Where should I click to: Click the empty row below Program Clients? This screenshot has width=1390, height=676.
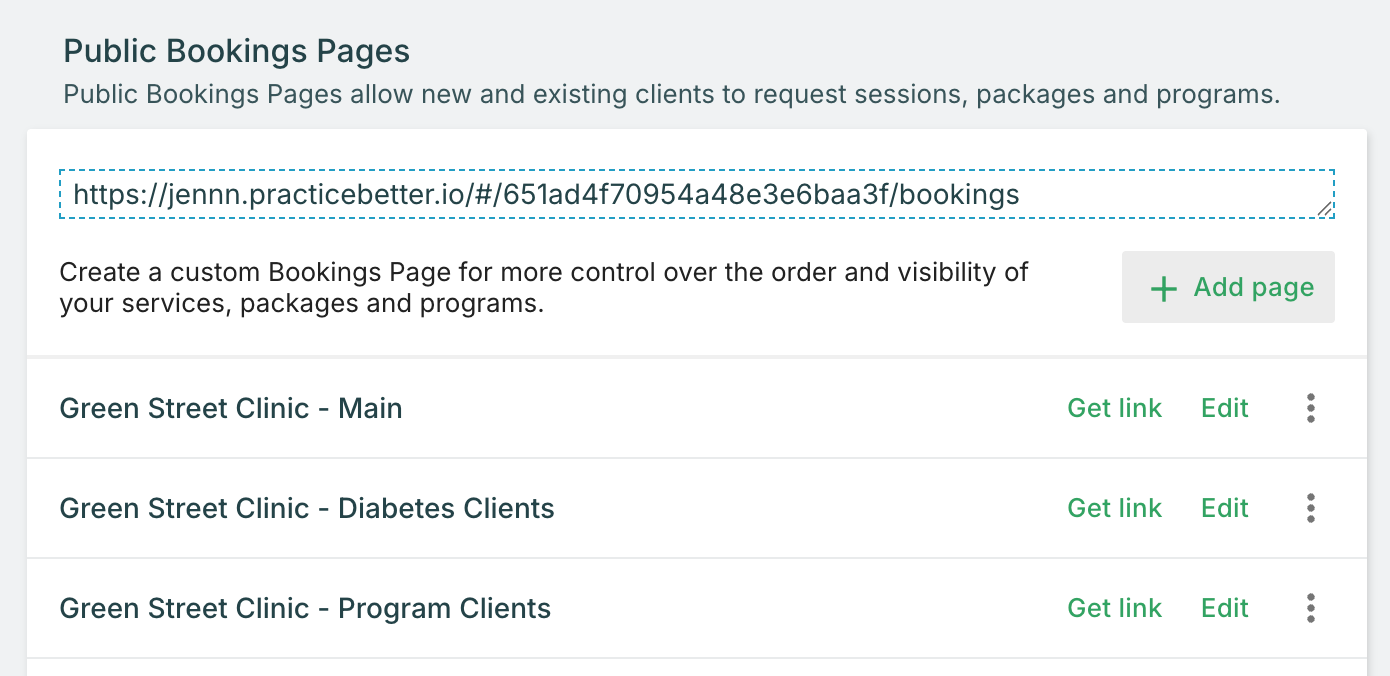click(x=696, y=667)
